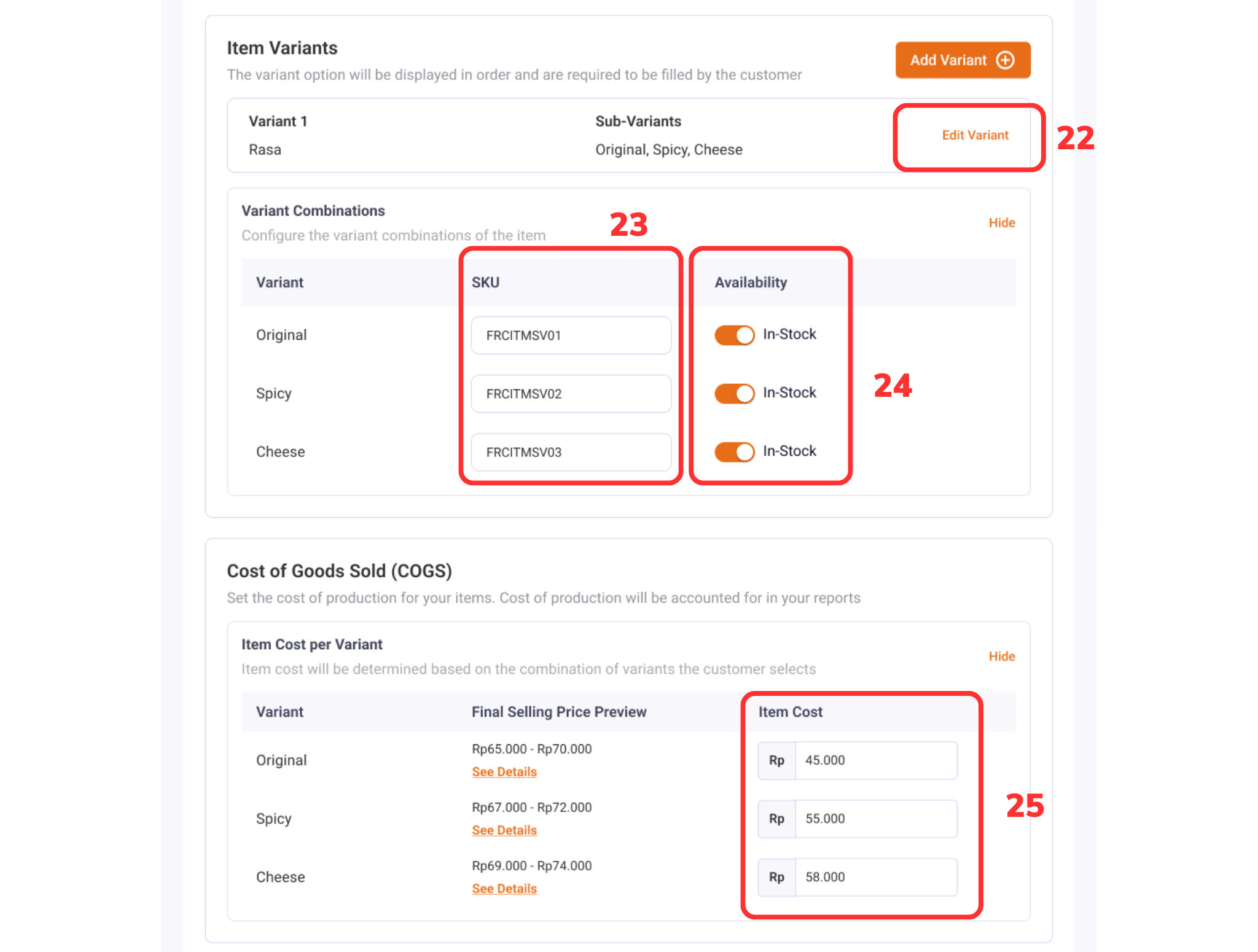Edit the FRCITMSV03 SKU field

[x=571, y=452]
